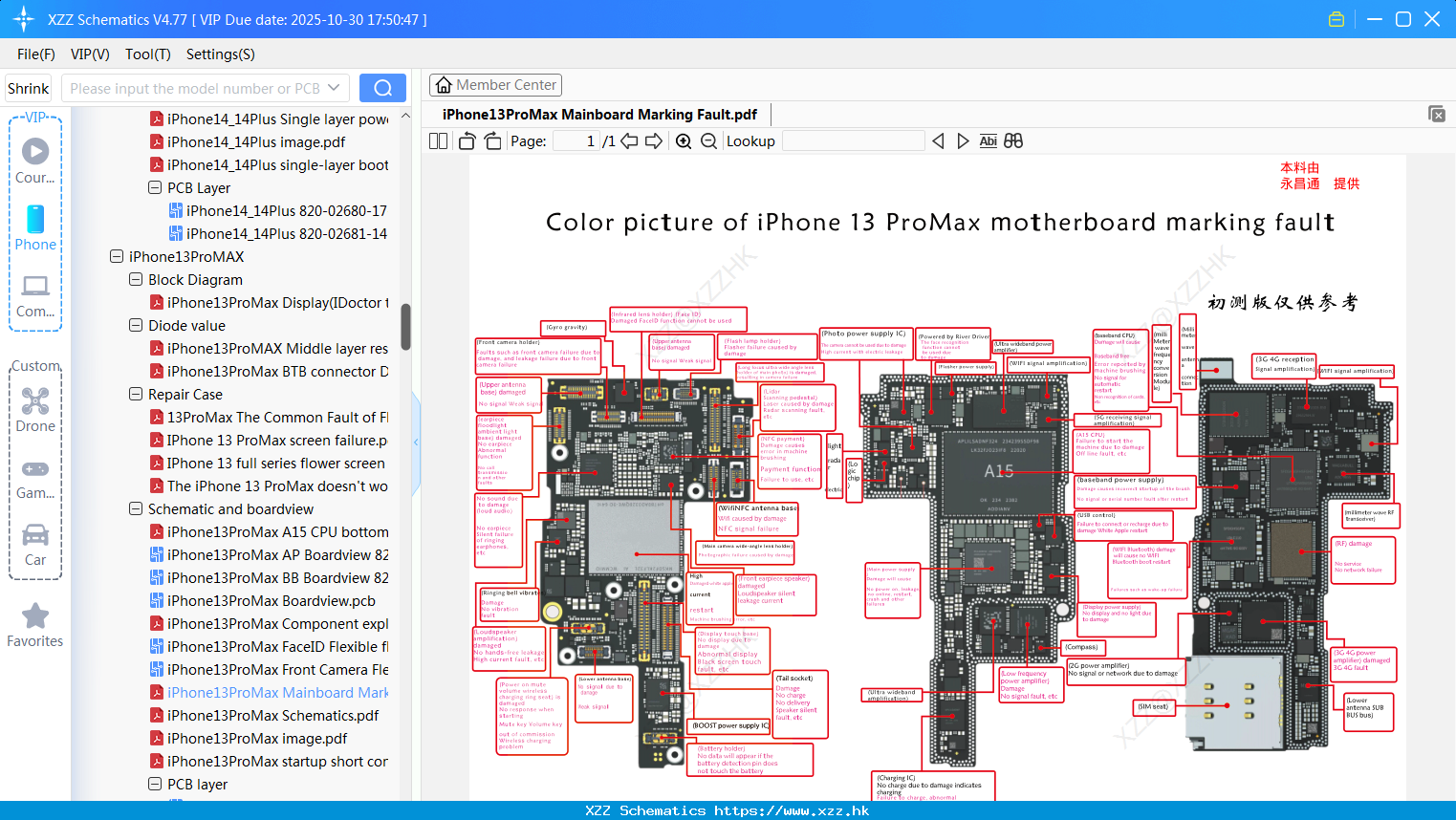The image size is (1456, 820).
Task: Collapse the Schematic and boardview folder
Action: 136,508
